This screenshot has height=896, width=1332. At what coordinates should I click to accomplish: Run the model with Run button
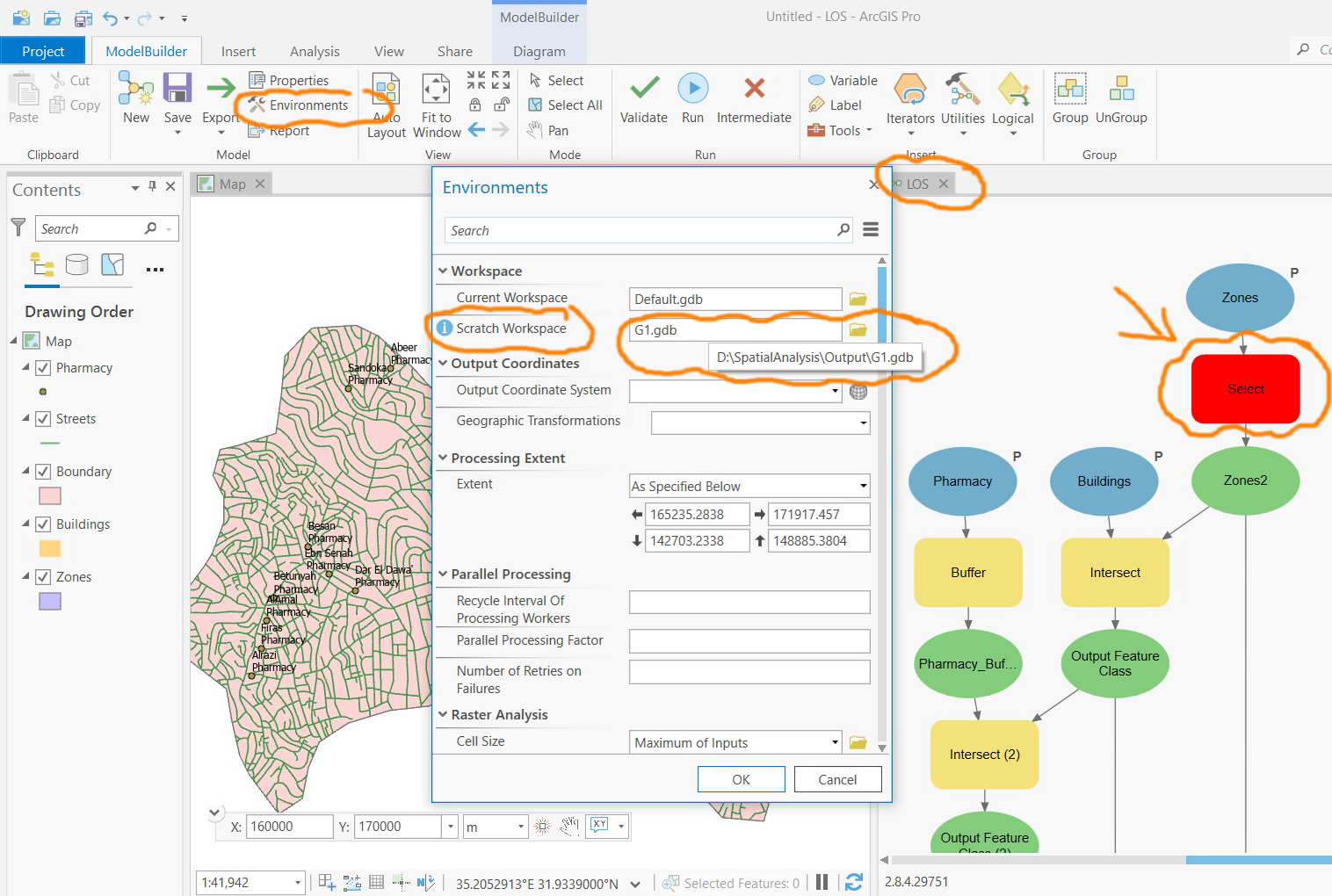tap(692, 89)
